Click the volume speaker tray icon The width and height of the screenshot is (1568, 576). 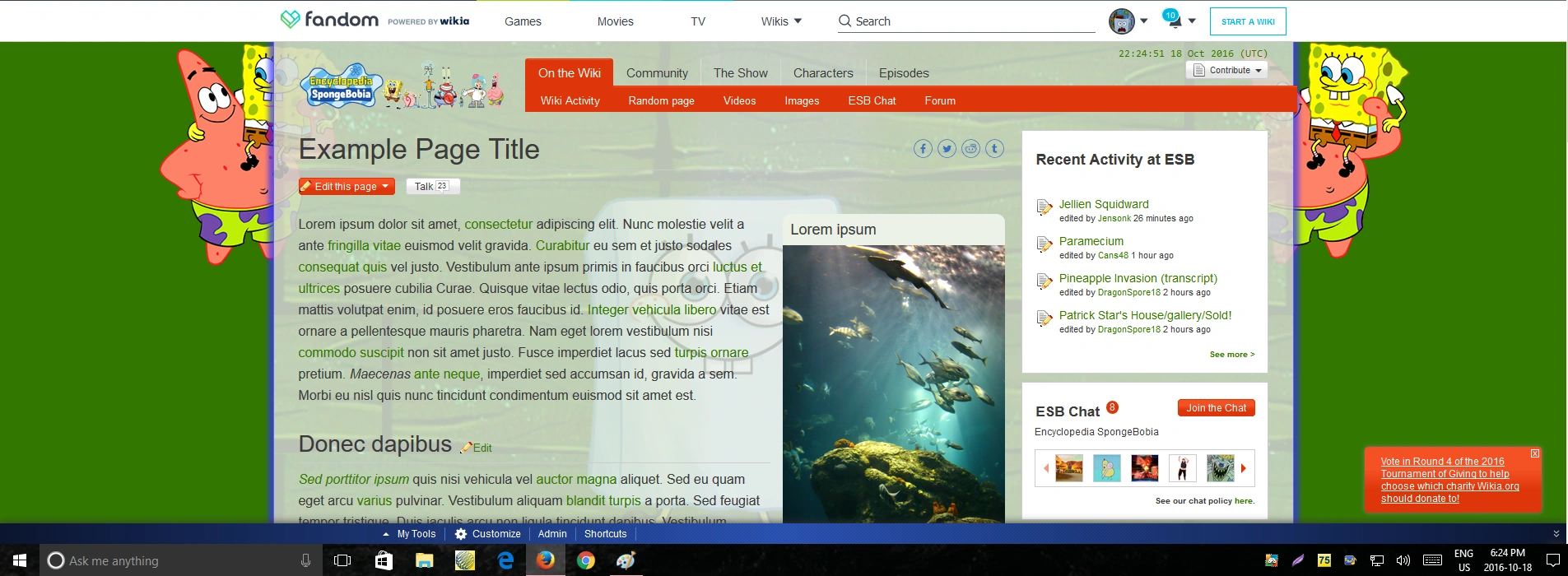tap(1403, 560)
